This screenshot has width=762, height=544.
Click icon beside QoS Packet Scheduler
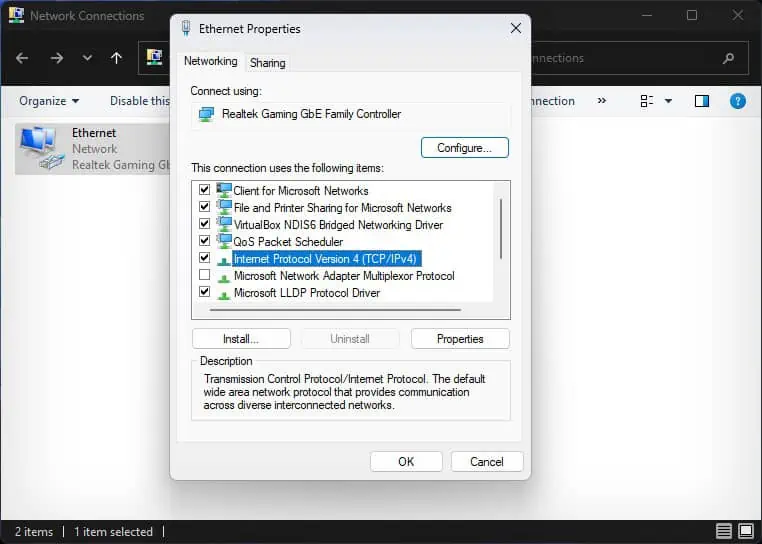[x=224, y=241]
